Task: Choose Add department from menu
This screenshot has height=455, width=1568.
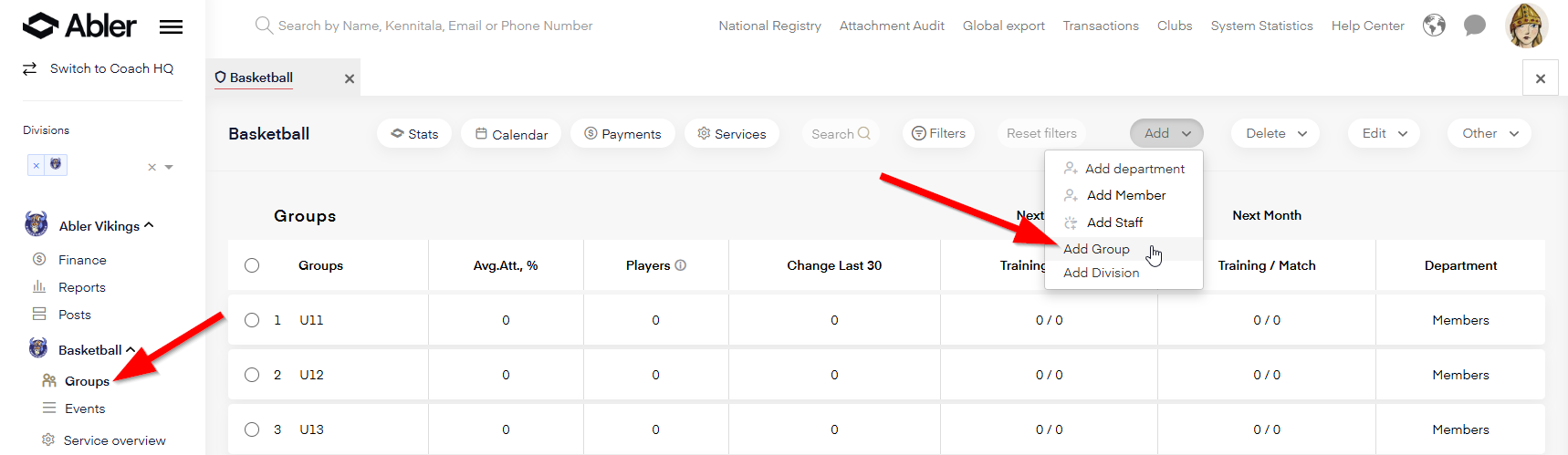Action: pyautogui.click(x=1124, y=169)
